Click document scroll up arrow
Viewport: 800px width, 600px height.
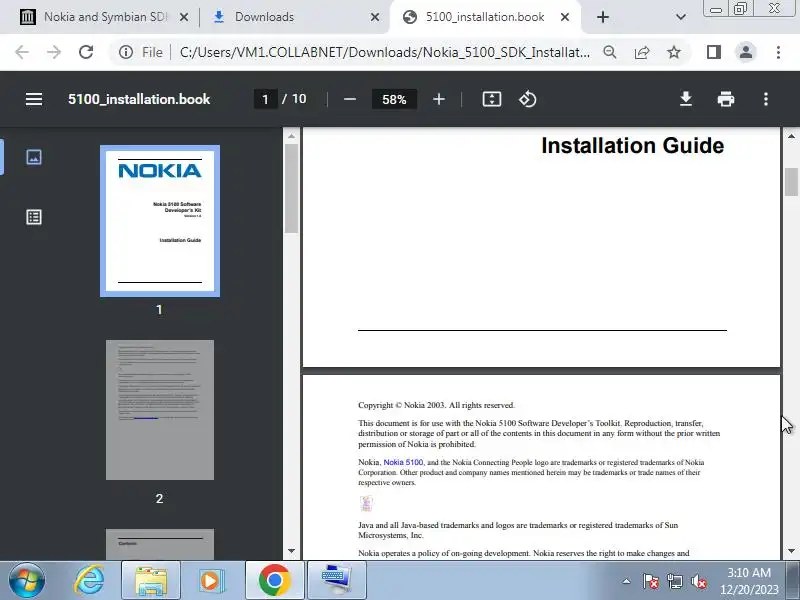pyautogui.click(x=791, y=136)
